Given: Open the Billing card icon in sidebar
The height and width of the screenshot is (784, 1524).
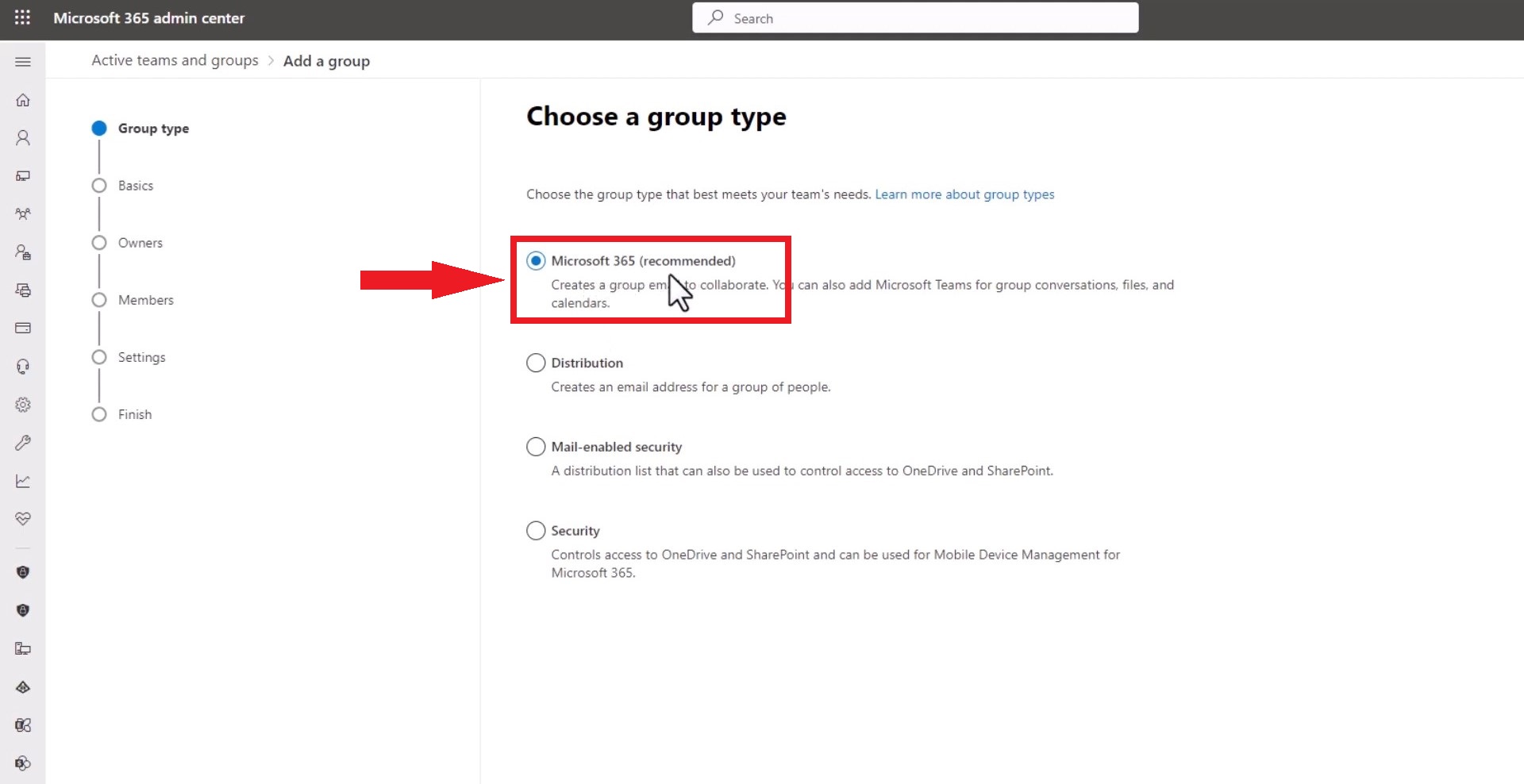Looking at the screenshot, I should click(23, 328).
